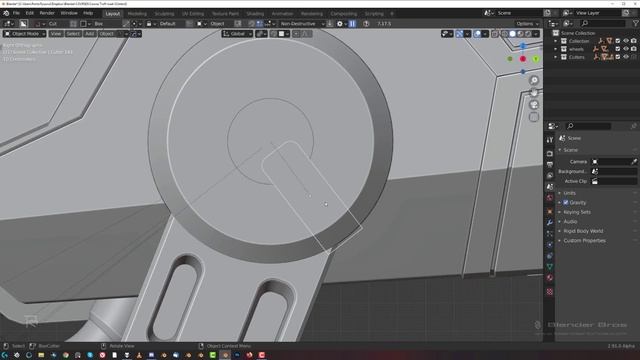Open the View Layer properties tab
The image size is (640, 360).
(x=550, y=176)
